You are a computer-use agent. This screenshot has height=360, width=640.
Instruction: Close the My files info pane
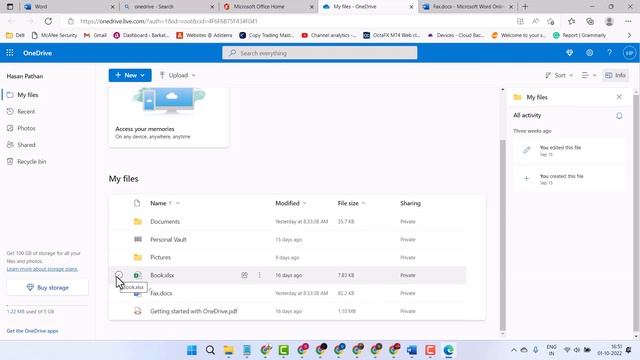pos(619,97)
